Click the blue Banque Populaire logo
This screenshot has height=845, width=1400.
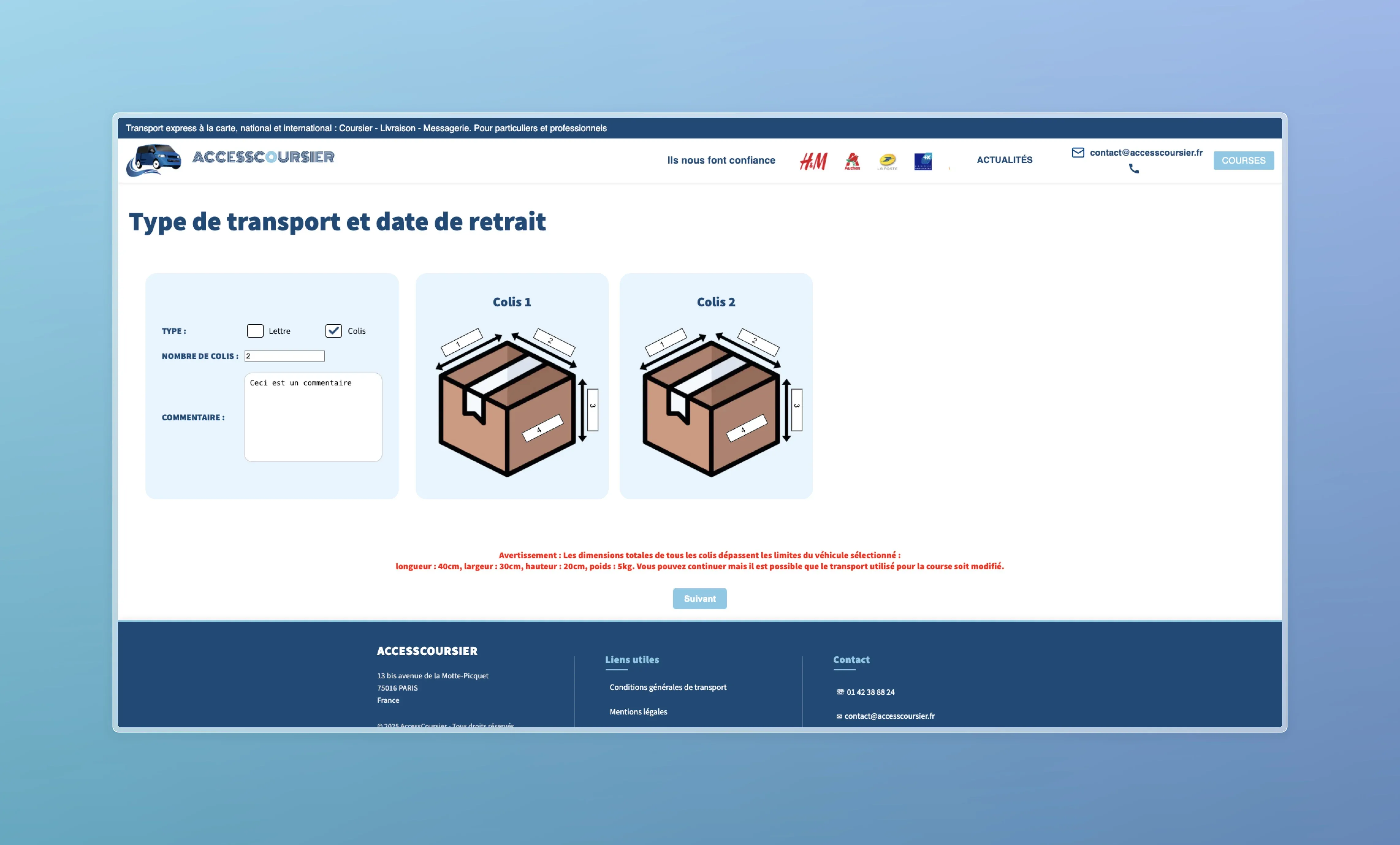pos(923,161)
